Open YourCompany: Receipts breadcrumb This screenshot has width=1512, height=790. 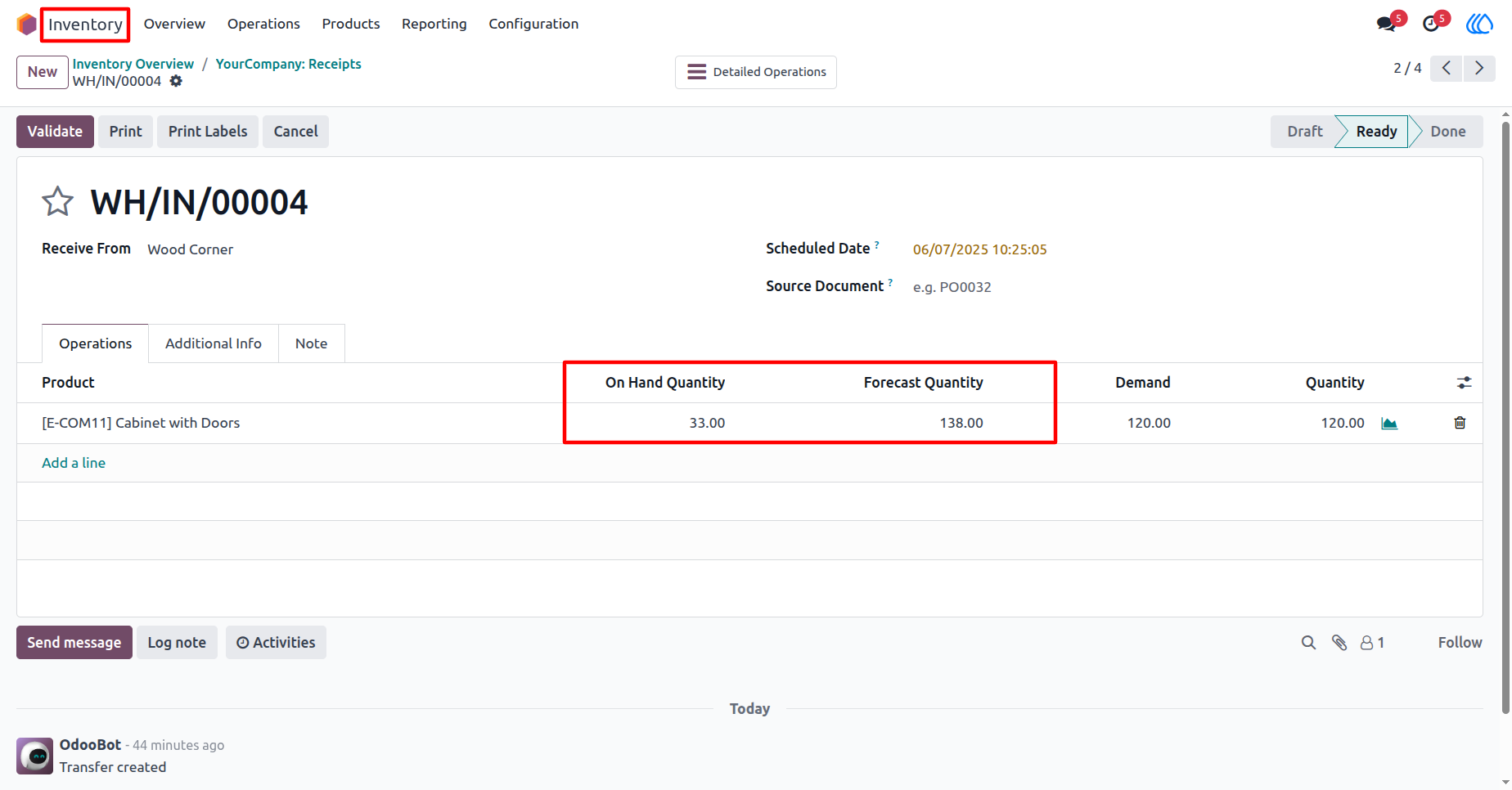(288, 64)
